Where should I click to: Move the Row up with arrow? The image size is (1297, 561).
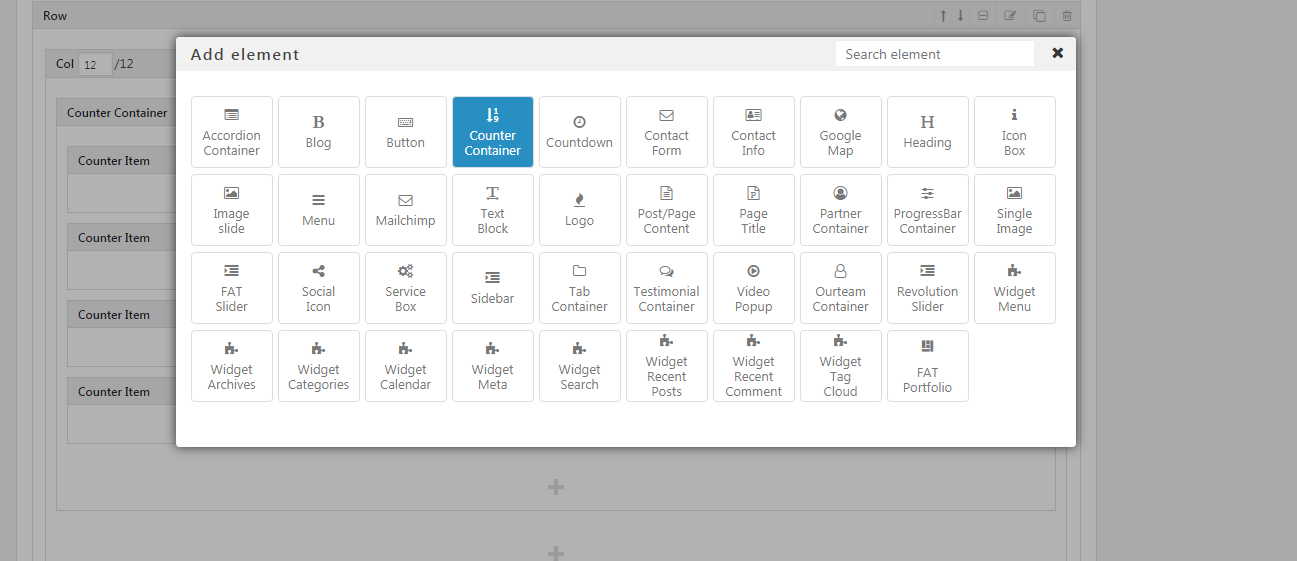(x=943, y=16)
